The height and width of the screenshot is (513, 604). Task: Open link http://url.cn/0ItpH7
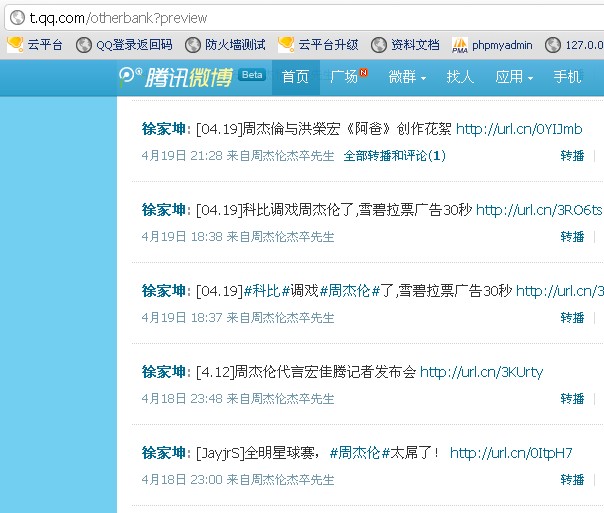pos(511,453)
